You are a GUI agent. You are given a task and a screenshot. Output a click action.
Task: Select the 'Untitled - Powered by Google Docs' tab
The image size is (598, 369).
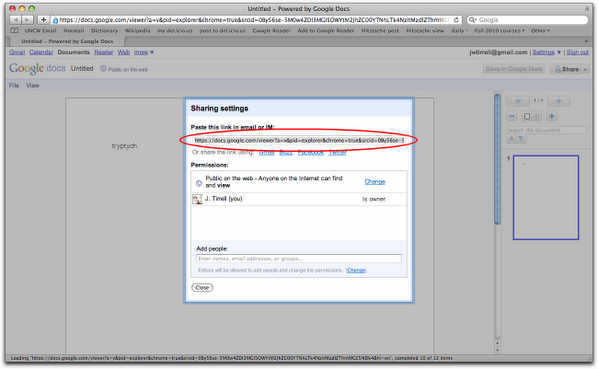(67, 41)
